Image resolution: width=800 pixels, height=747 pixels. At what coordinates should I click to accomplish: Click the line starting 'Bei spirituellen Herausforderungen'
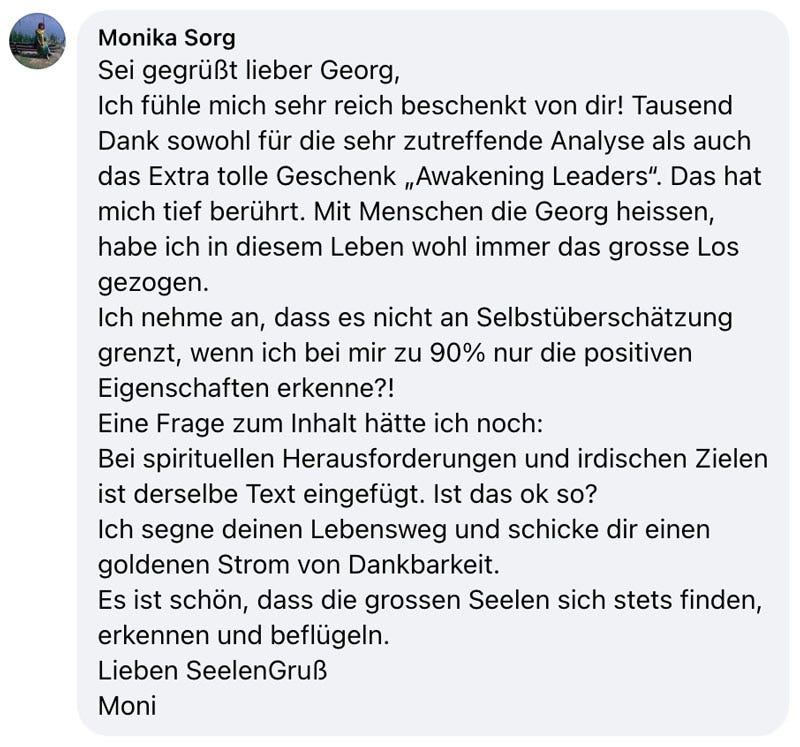pos(432,459)
